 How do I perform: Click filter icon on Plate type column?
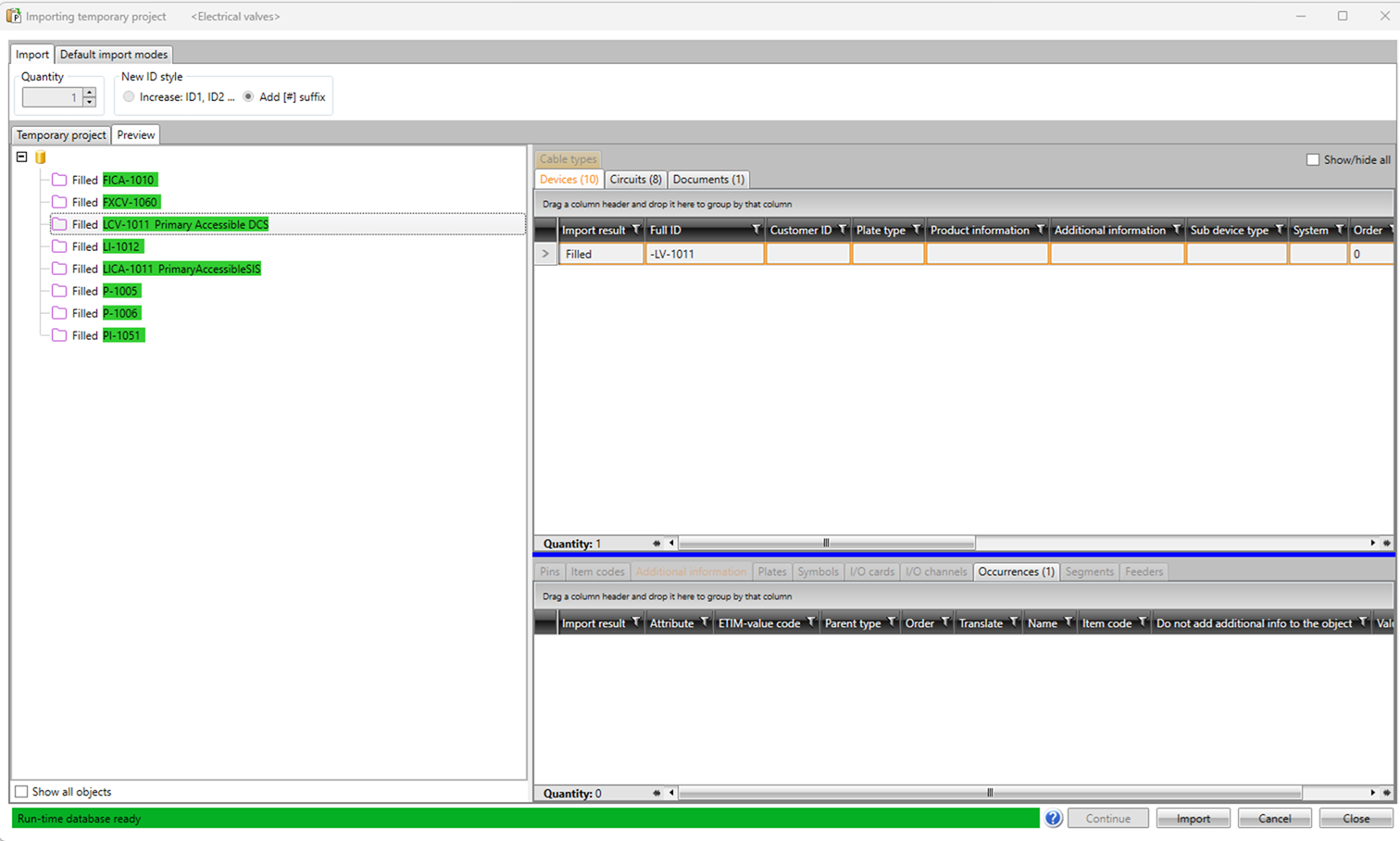[916, 230]
